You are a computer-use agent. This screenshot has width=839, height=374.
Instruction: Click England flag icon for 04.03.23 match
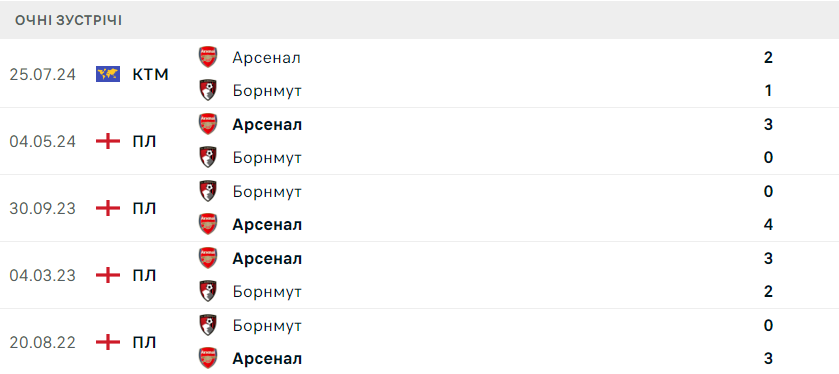(108, 276)
